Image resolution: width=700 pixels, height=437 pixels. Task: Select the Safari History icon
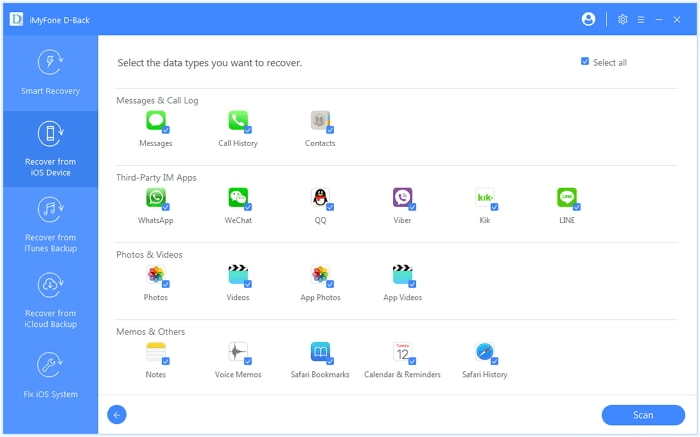pyautogui.click(x=485, y=351)
